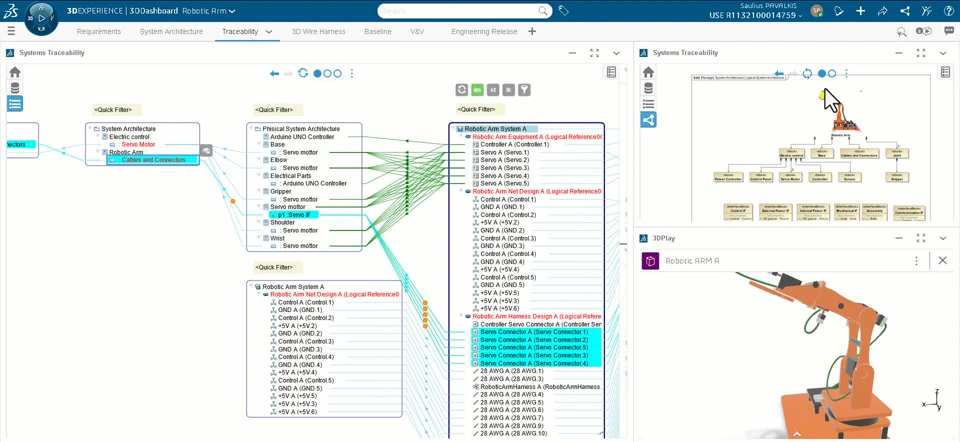Open the chat bubble icon

click(x=948, y=31)
